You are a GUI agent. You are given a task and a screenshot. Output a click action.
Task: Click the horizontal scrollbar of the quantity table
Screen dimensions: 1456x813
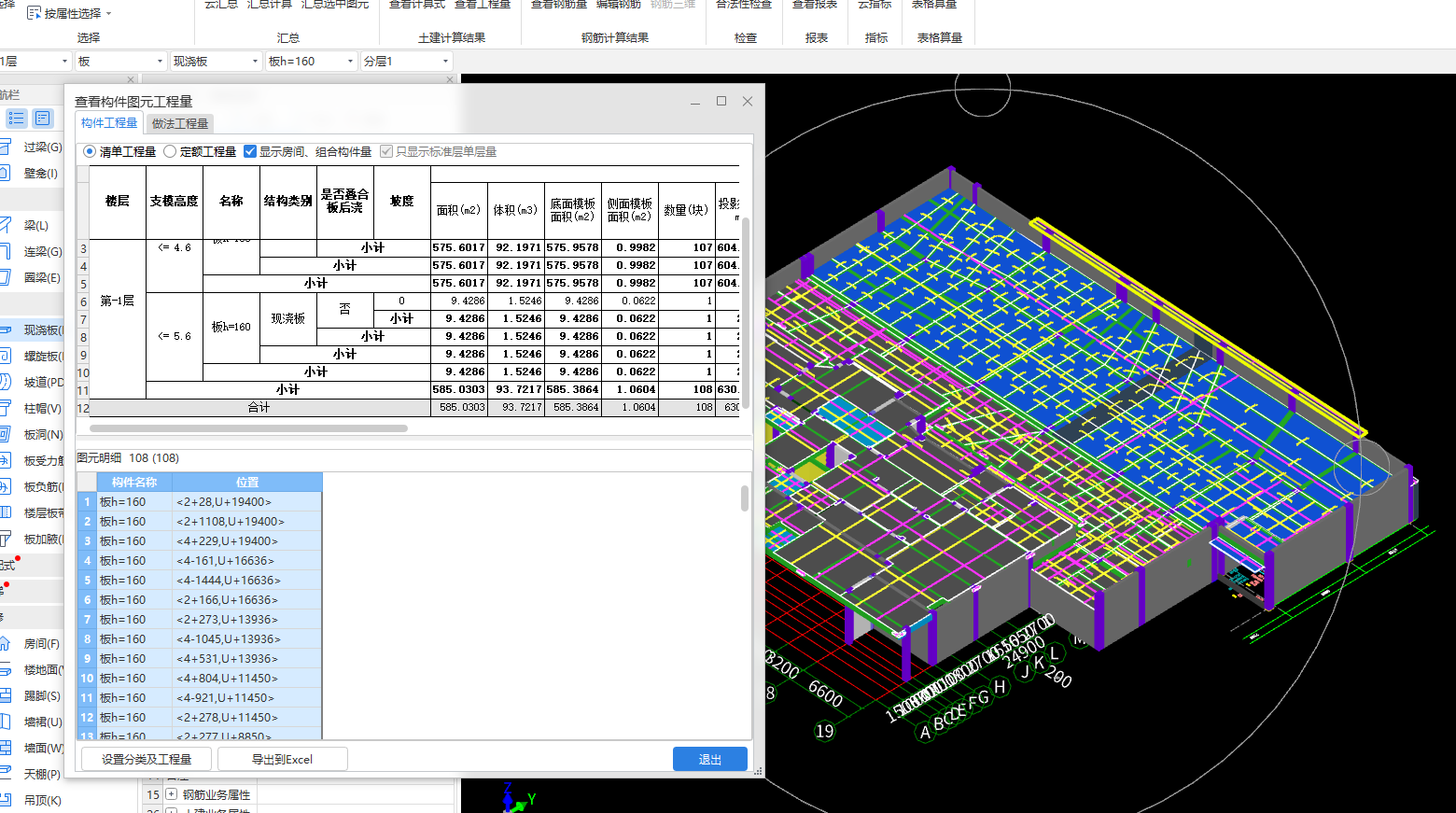click(x=248, y=428)
